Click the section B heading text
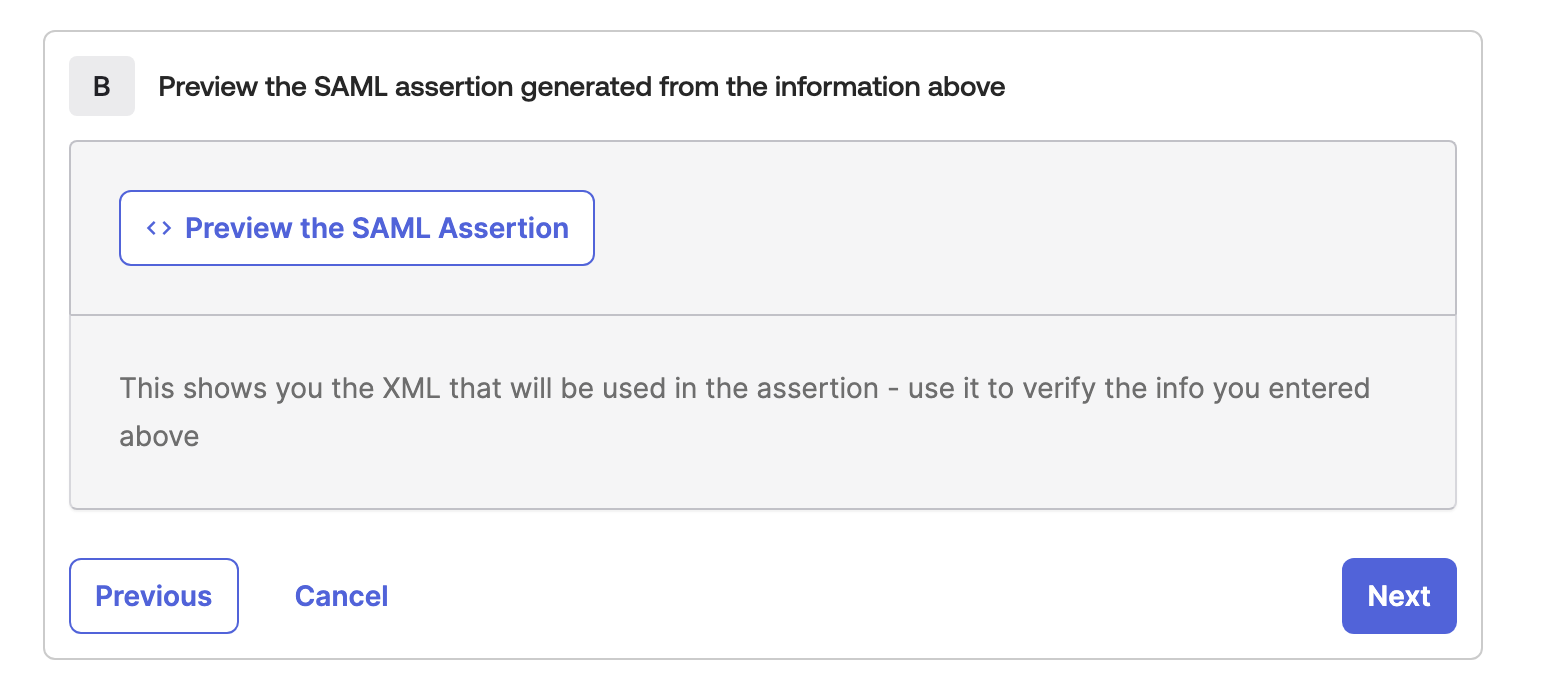Viewport: 1544px width, 686px height. pyautogui.click(x=581, y=86)
